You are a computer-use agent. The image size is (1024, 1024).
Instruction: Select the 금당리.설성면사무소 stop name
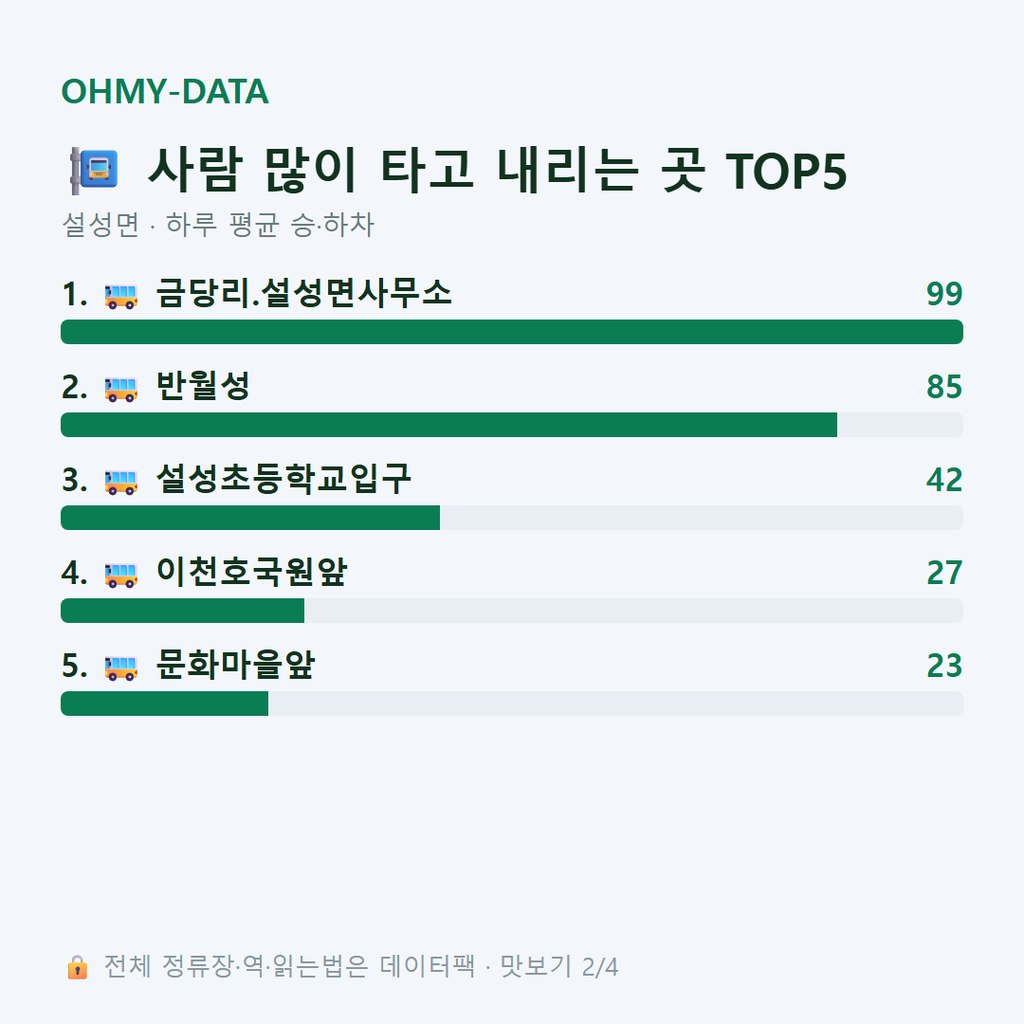click(304, 293)
